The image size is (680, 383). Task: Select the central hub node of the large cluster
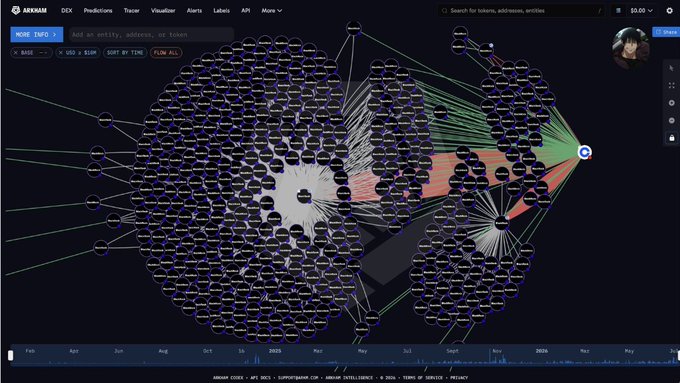[x=304, y=196]
